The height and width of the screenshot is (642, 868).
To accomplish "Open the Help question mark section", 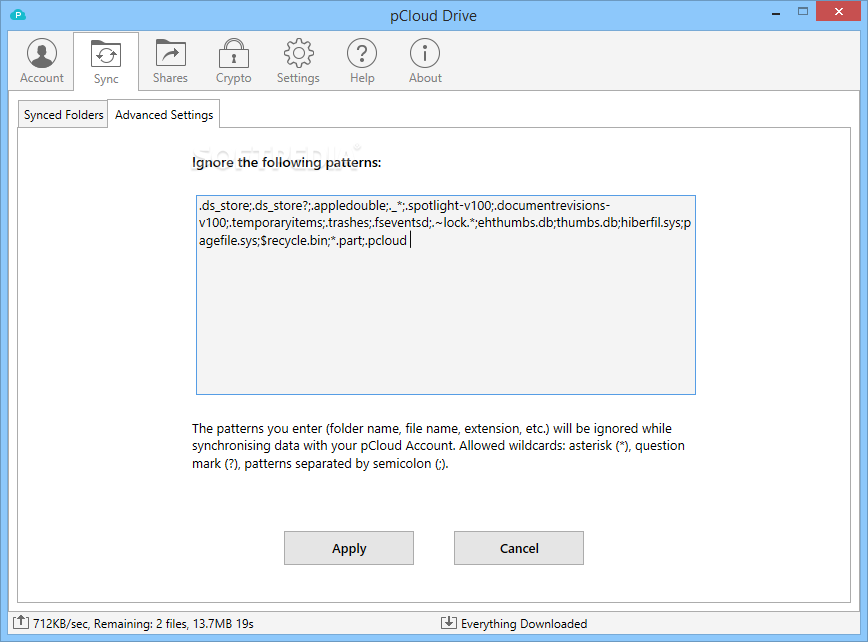I will (362, 61).
